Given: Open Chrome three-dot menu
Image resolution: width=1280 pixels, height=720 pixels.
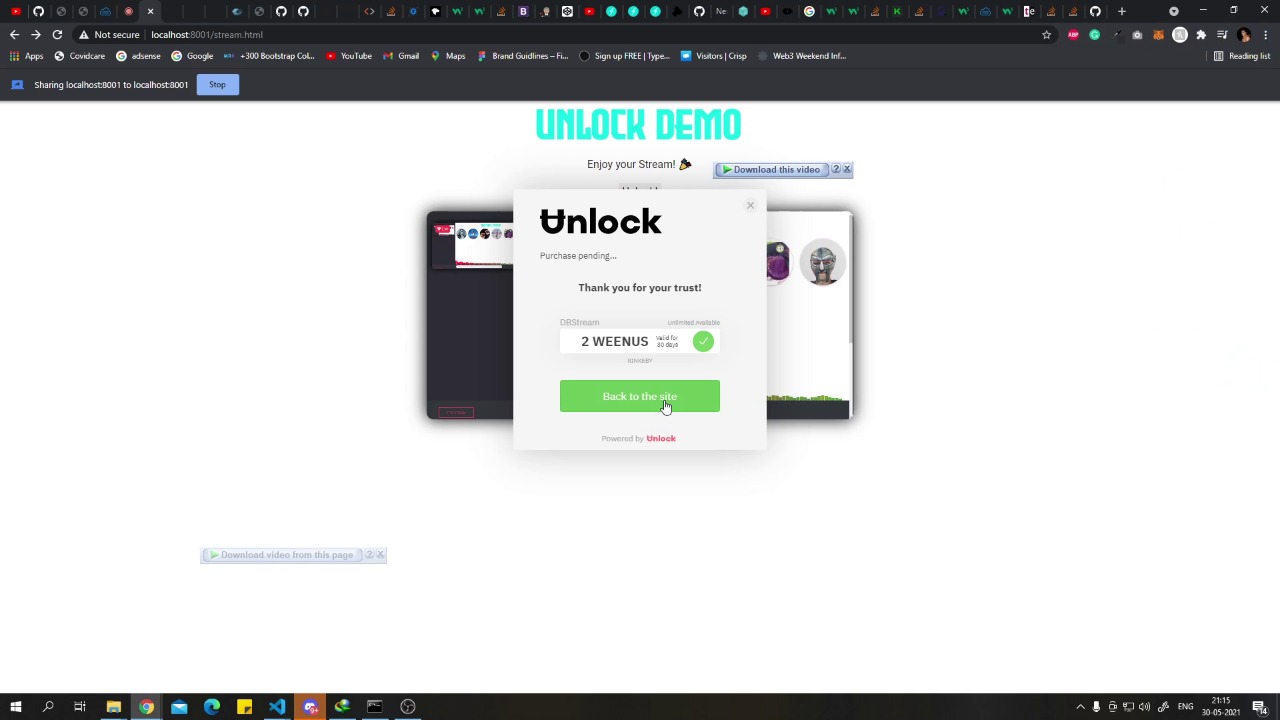Looking at the screenshot, I should pyautogui.click(x=1265, y=35).
